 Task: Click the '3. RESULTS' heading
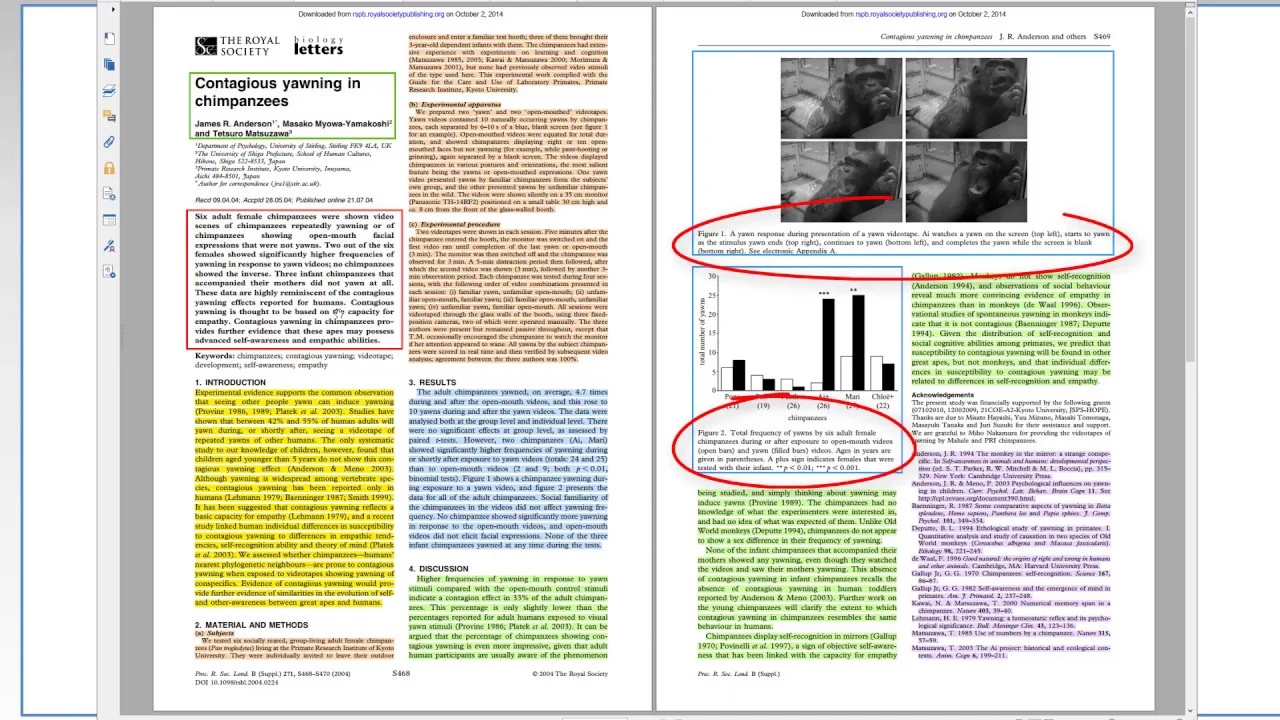coord(432,382)
